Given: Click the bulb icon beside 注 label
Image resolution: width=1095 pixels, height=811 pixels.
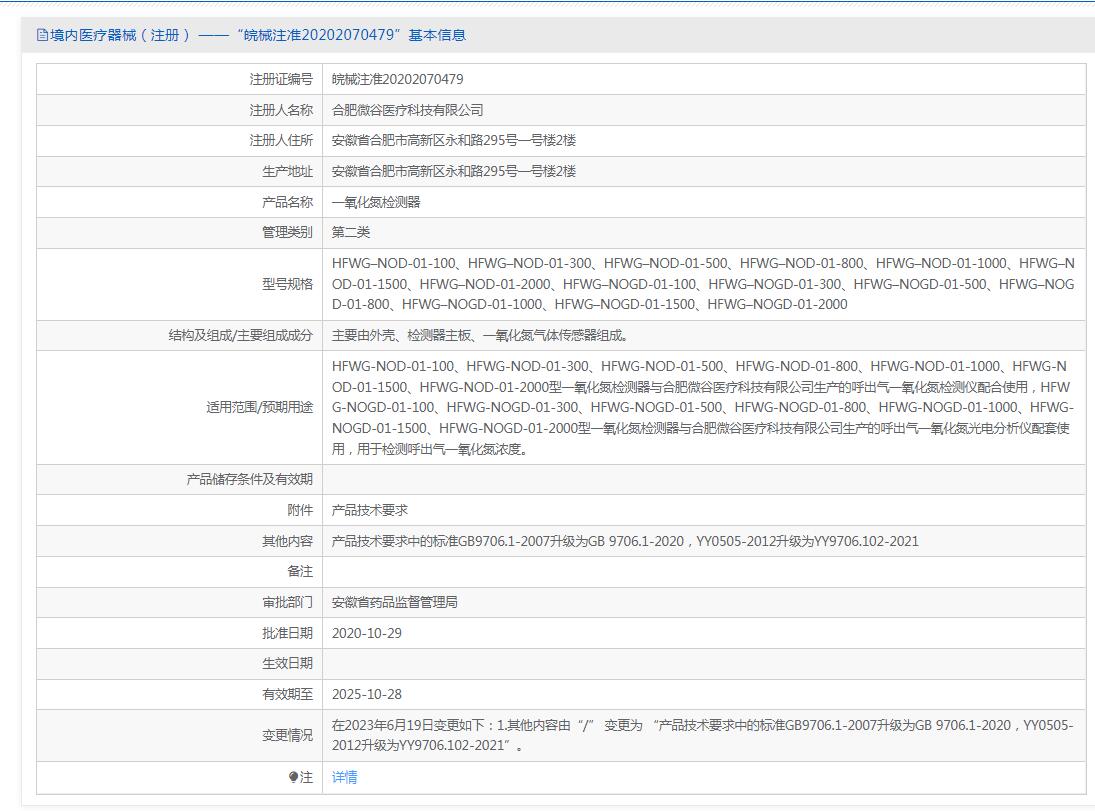Looking at the screenshot, I should [293, 777].
